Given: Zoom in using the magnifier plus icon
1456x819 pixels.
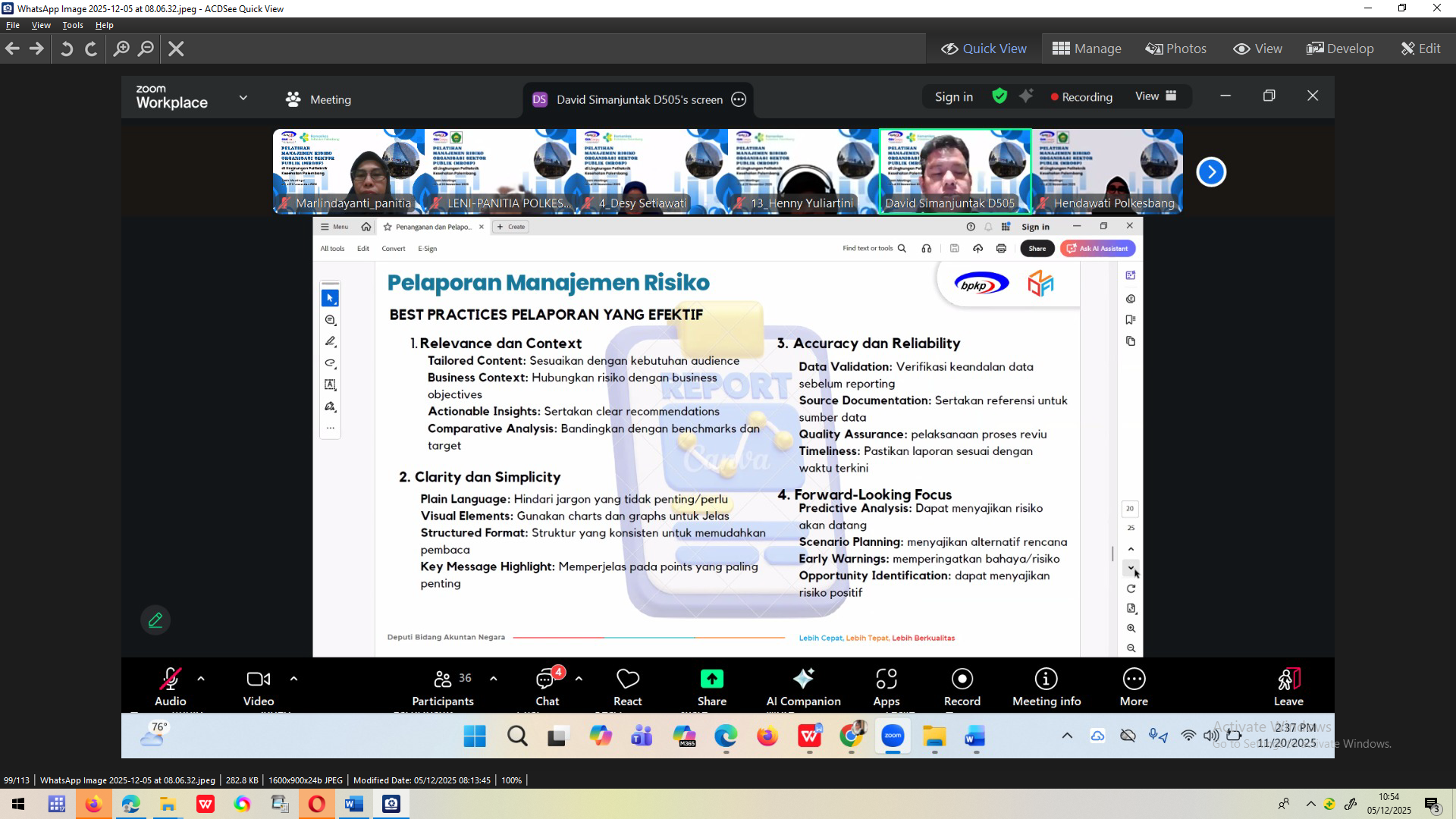Looking at the screenshot, I should pyautogui.click(x=121, y=49).
